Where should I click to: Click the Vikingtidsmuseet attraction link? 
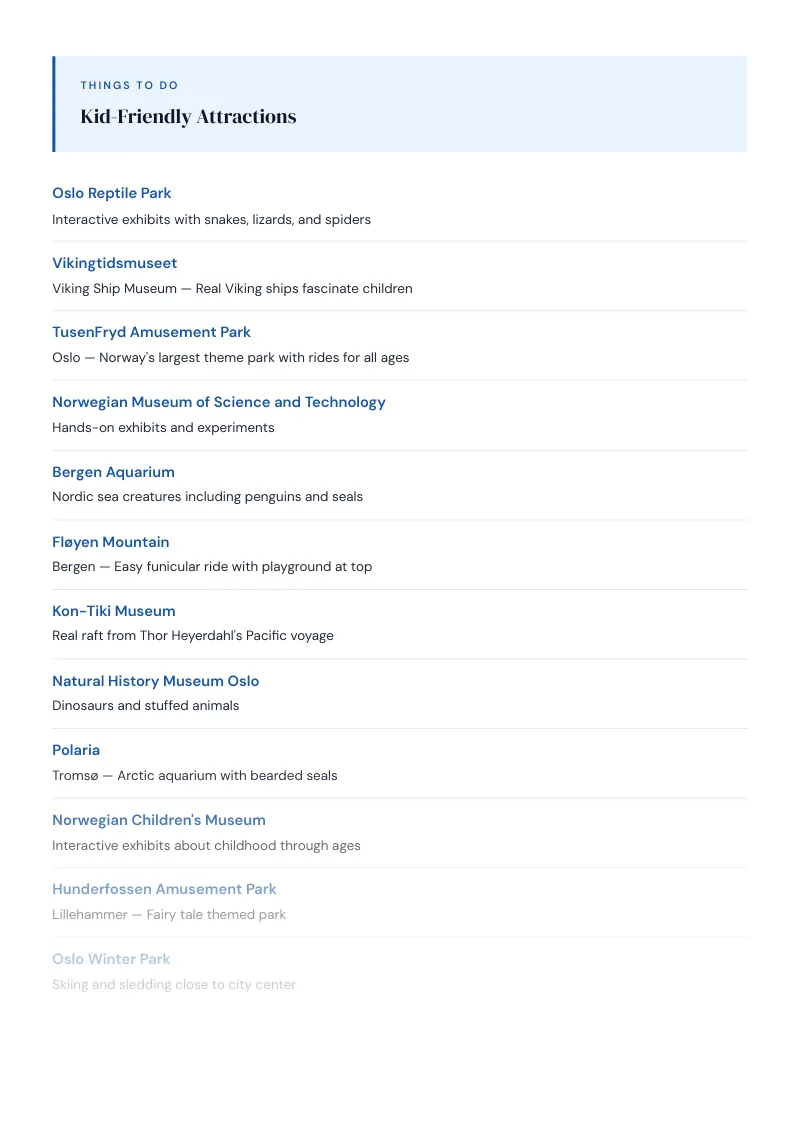click(114, 263)
